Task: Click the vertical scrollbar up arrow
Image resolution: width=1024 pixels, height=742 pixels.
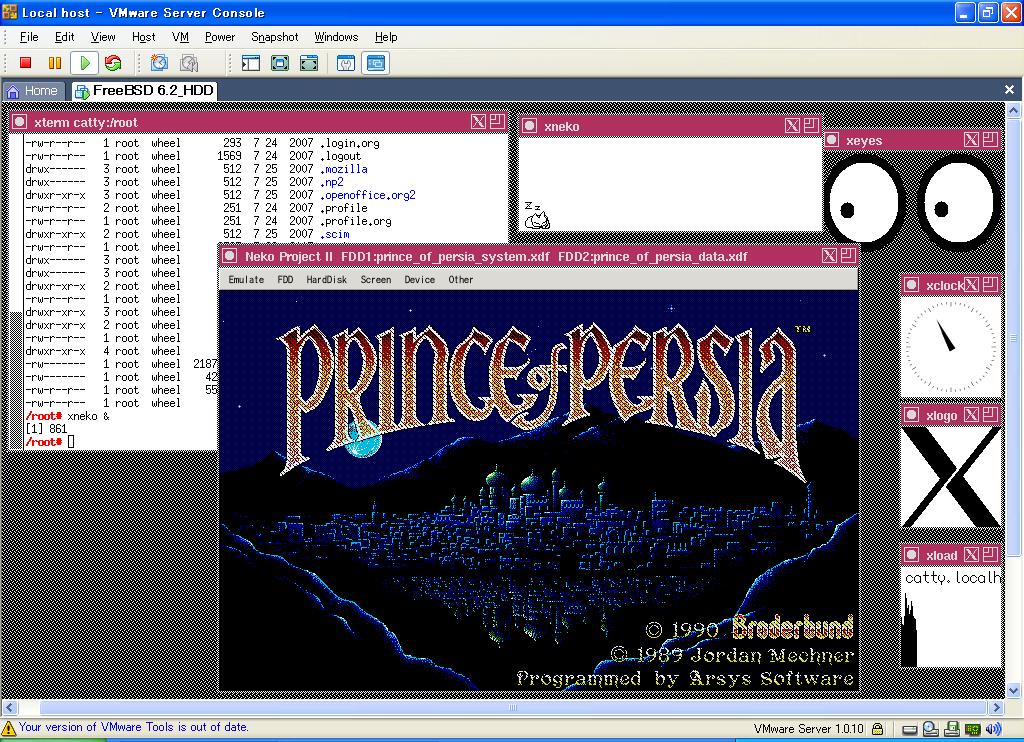Action: point(1014,110)
